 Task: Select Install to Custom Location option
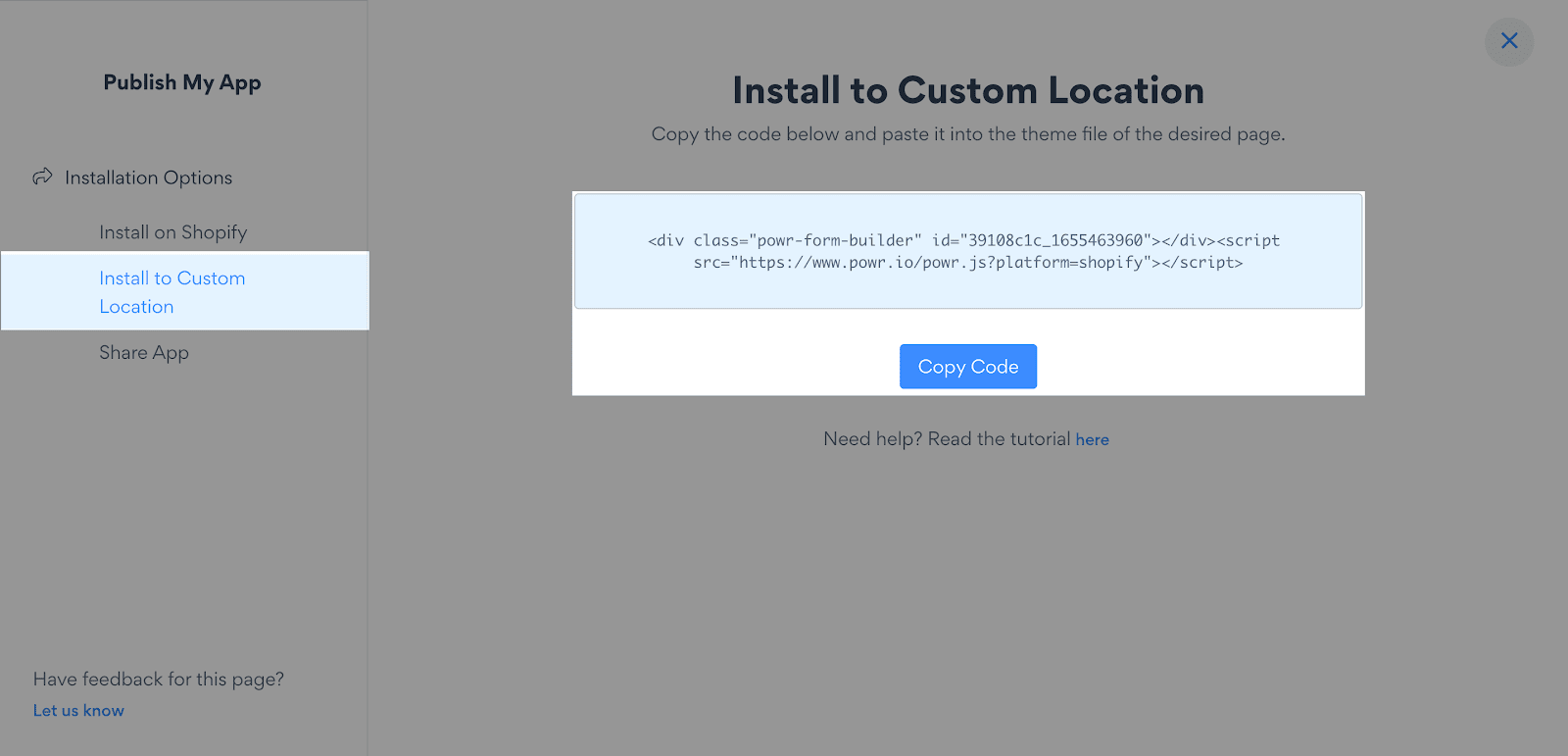[x=184, y=291]
